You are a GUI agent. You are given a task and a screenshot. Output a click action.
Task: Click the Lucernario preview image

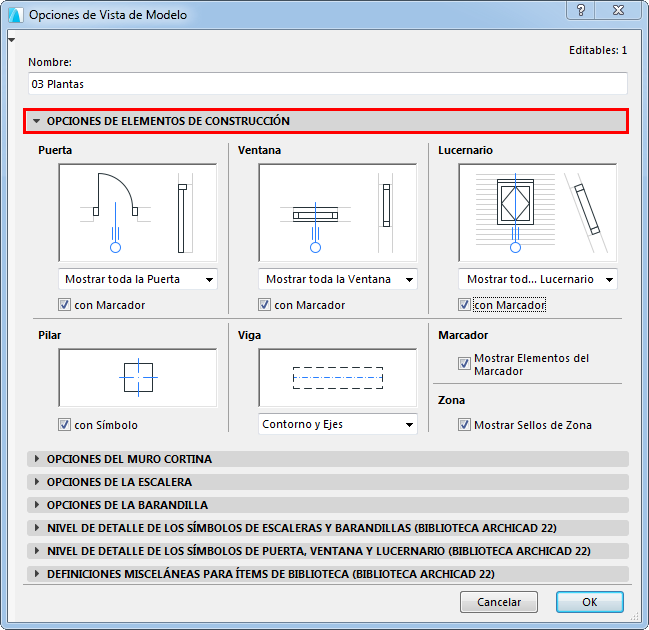(538, 213)
